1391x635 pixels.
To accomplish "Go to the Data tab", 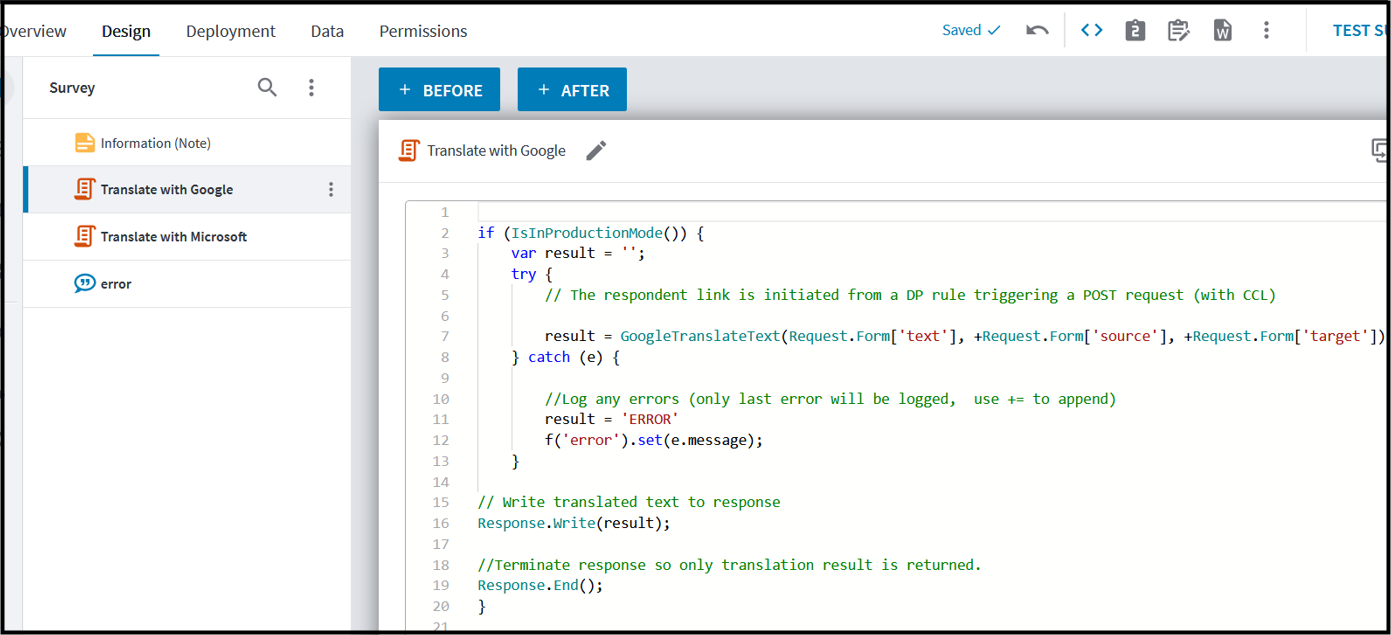I will 327,31.
